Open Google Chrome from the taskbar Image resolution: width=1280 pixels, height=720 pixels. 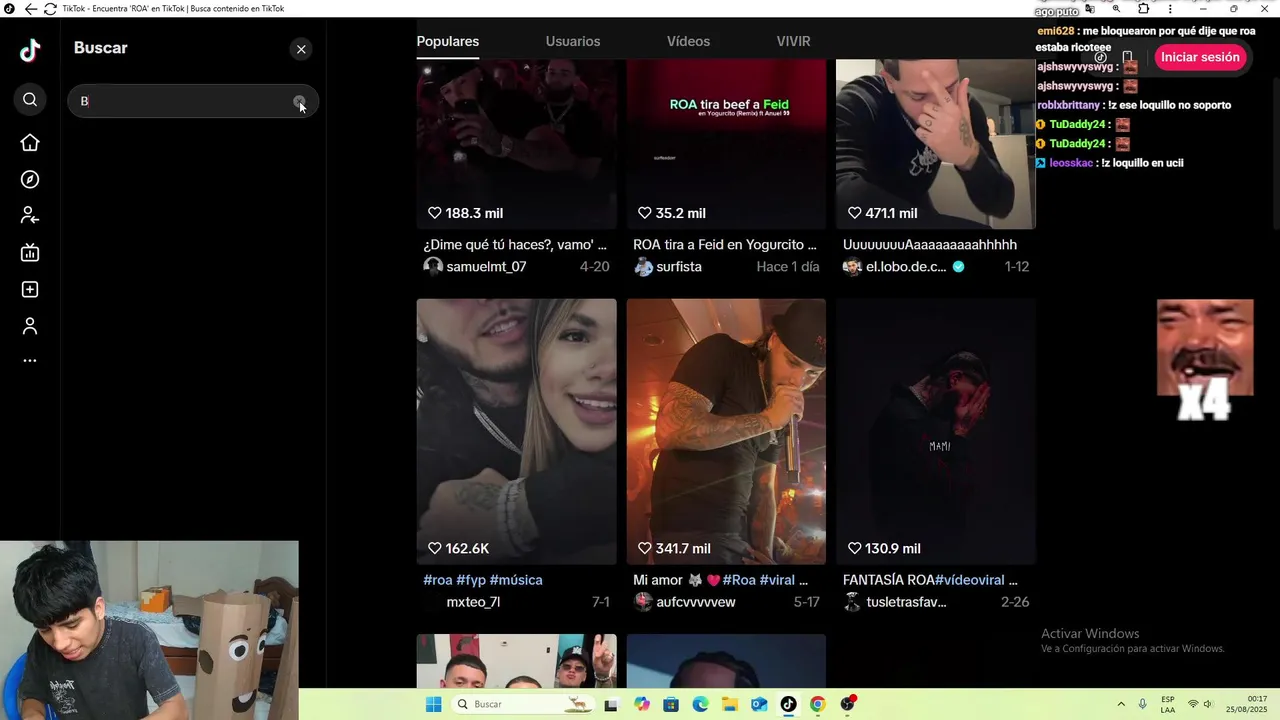coord(818,704)
